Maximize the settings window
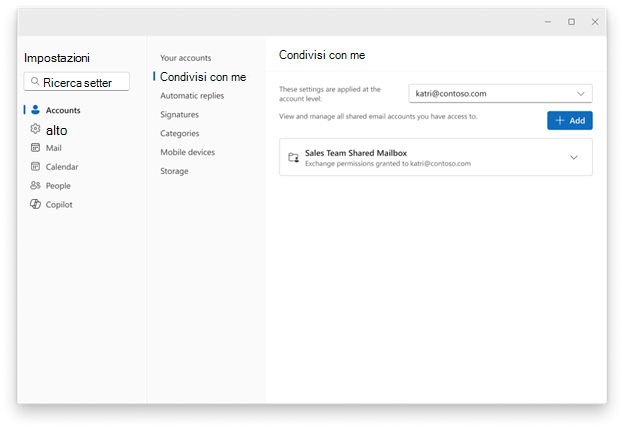Screen dimensions: 624x429 (x=571, y=22)
